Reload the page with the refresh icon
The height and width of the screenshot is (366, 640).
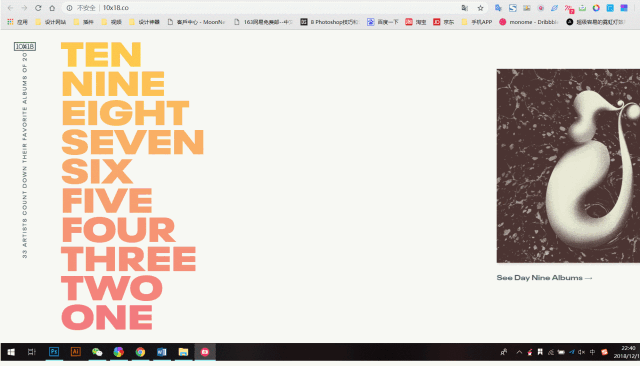(x=38, y=8)
